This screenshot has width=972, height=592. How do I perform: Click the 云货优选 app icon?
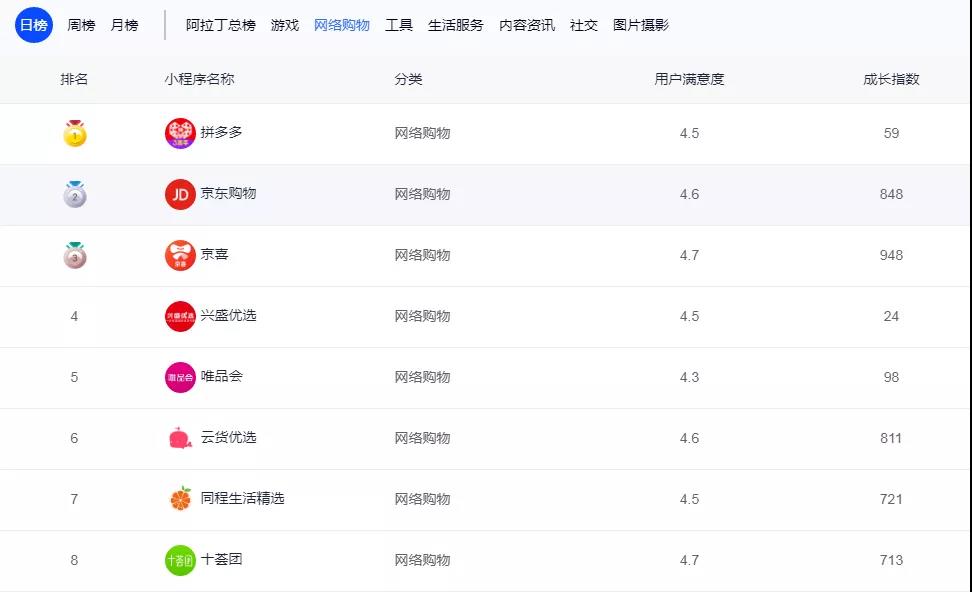[x=180, y=438]
